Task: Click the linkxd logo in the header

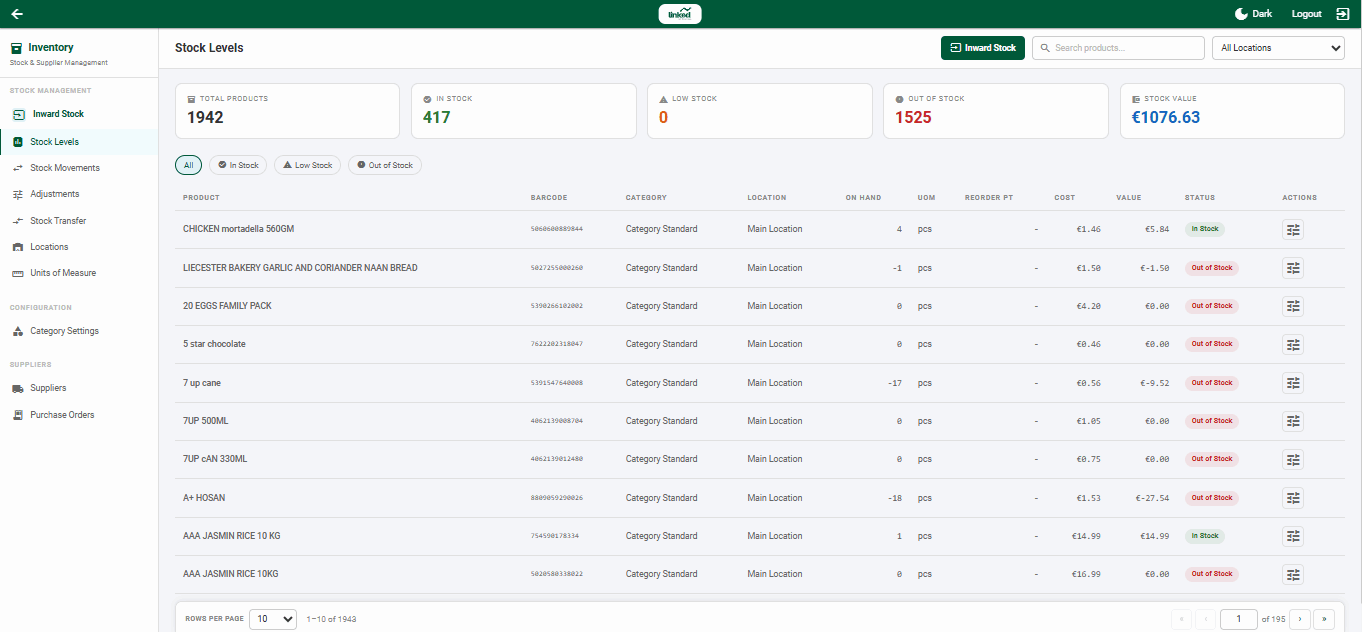Action: pyautogui.click(x=680, y=14)
